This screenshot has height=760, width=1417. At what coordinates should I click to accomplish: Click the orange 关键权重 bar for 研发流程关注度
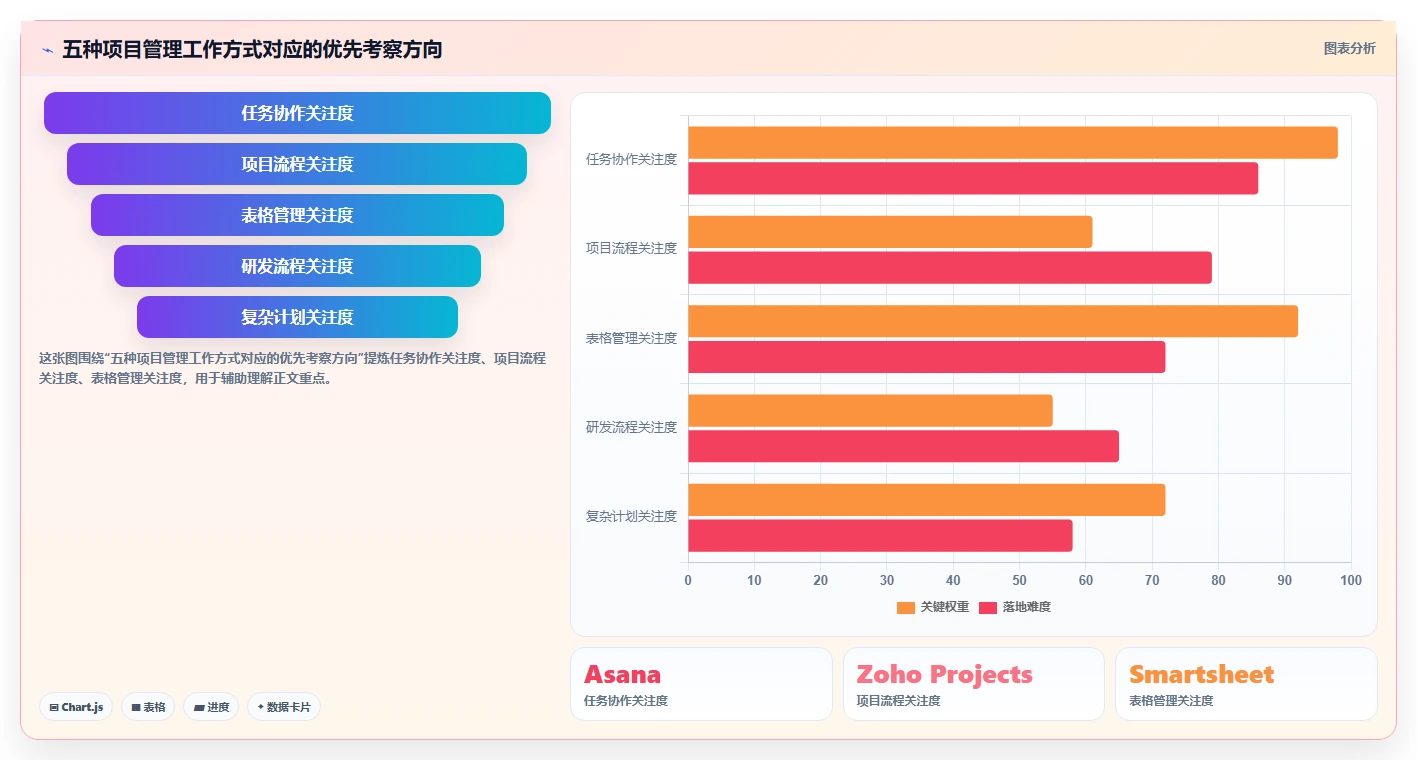pyautogui.click(x=870, y=411)
